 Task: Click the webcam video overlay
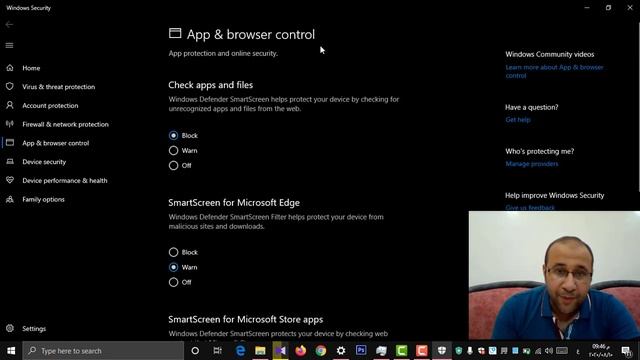[x=554, y=275]
